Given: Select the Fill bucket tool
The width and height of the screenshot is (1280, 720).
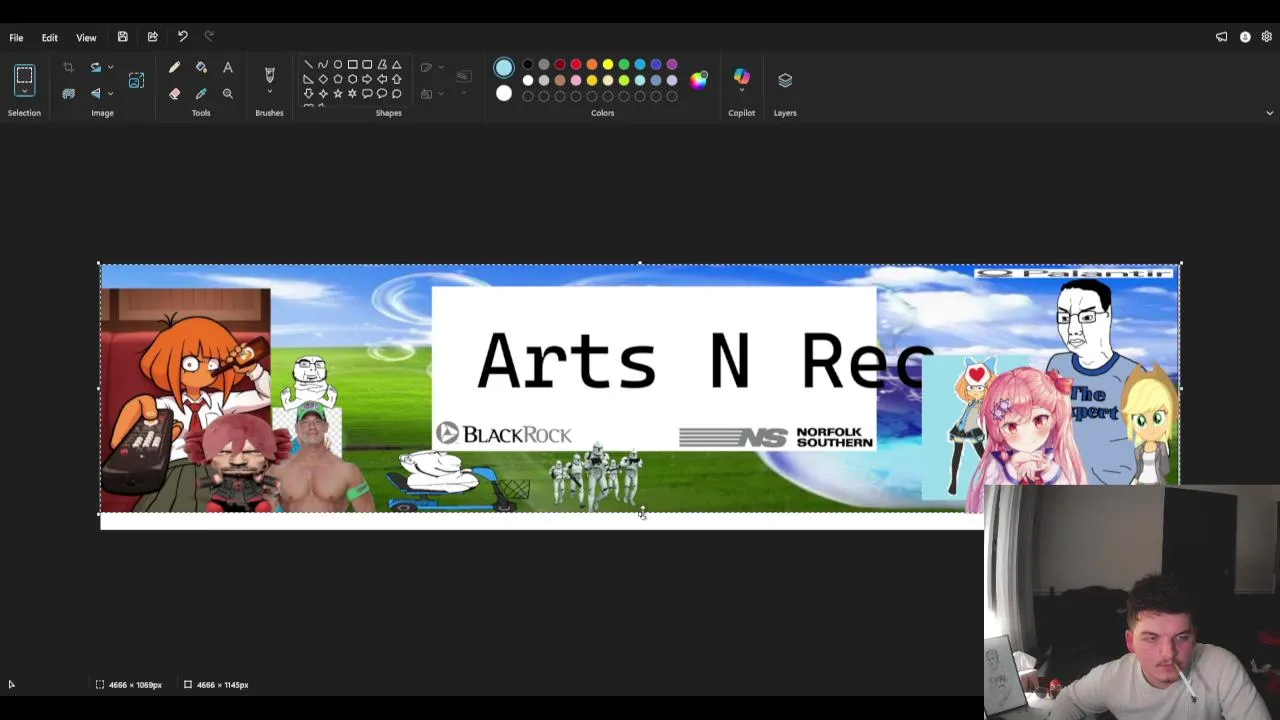Looking at the screenshot, I should pos(201,67).
